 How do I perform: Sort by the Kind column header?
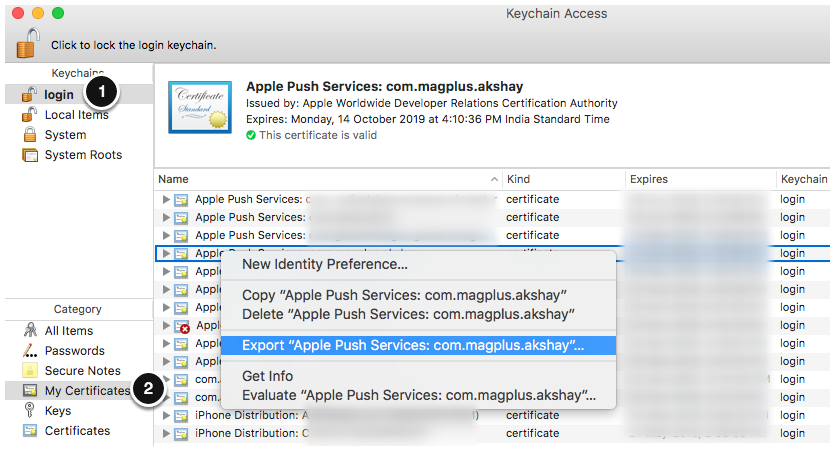518,179
